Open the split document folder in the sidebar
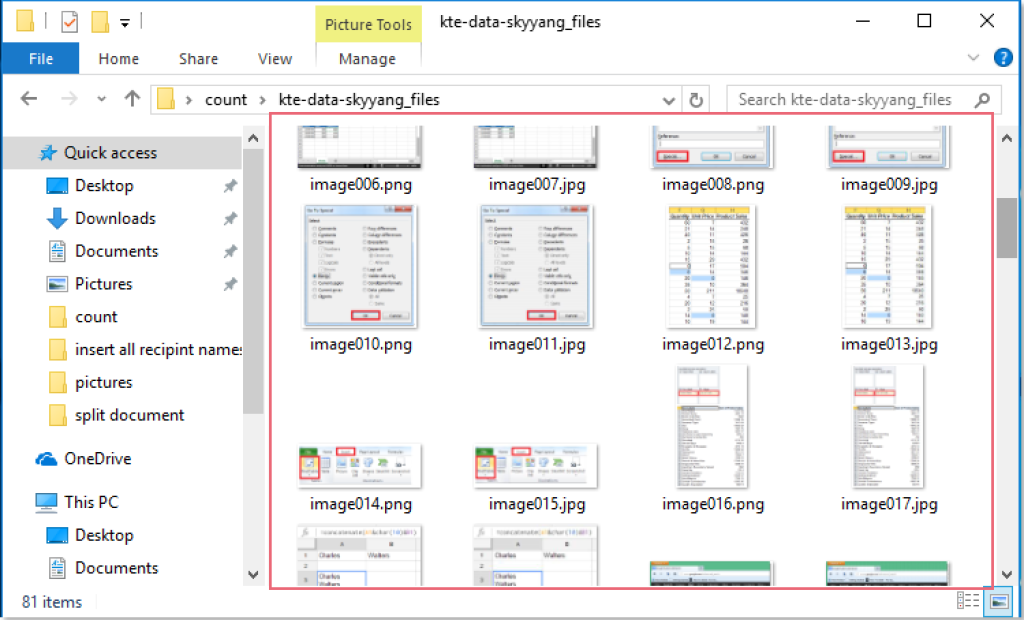 (129, 415)
